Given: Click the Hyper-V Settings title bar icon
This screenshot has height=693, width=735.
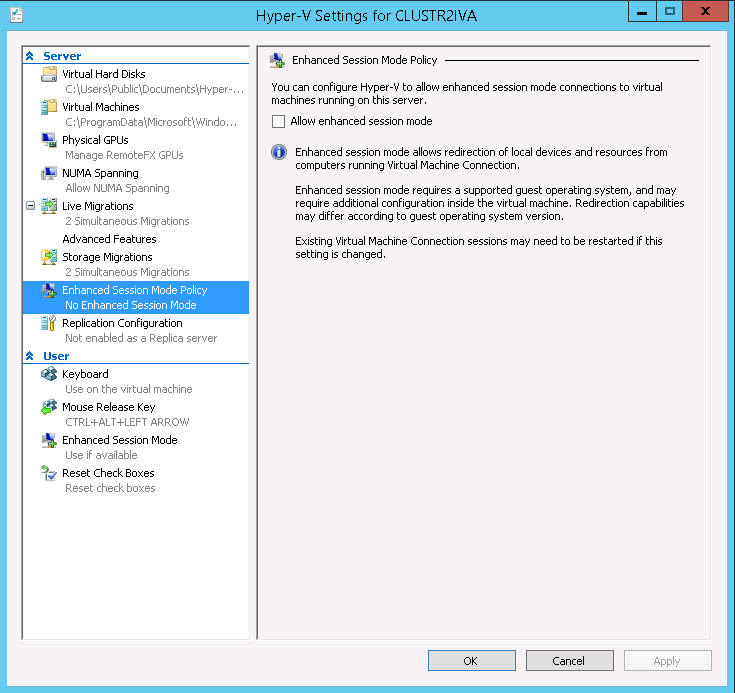Looking at the screenshot, I should [x=16, y=15].
